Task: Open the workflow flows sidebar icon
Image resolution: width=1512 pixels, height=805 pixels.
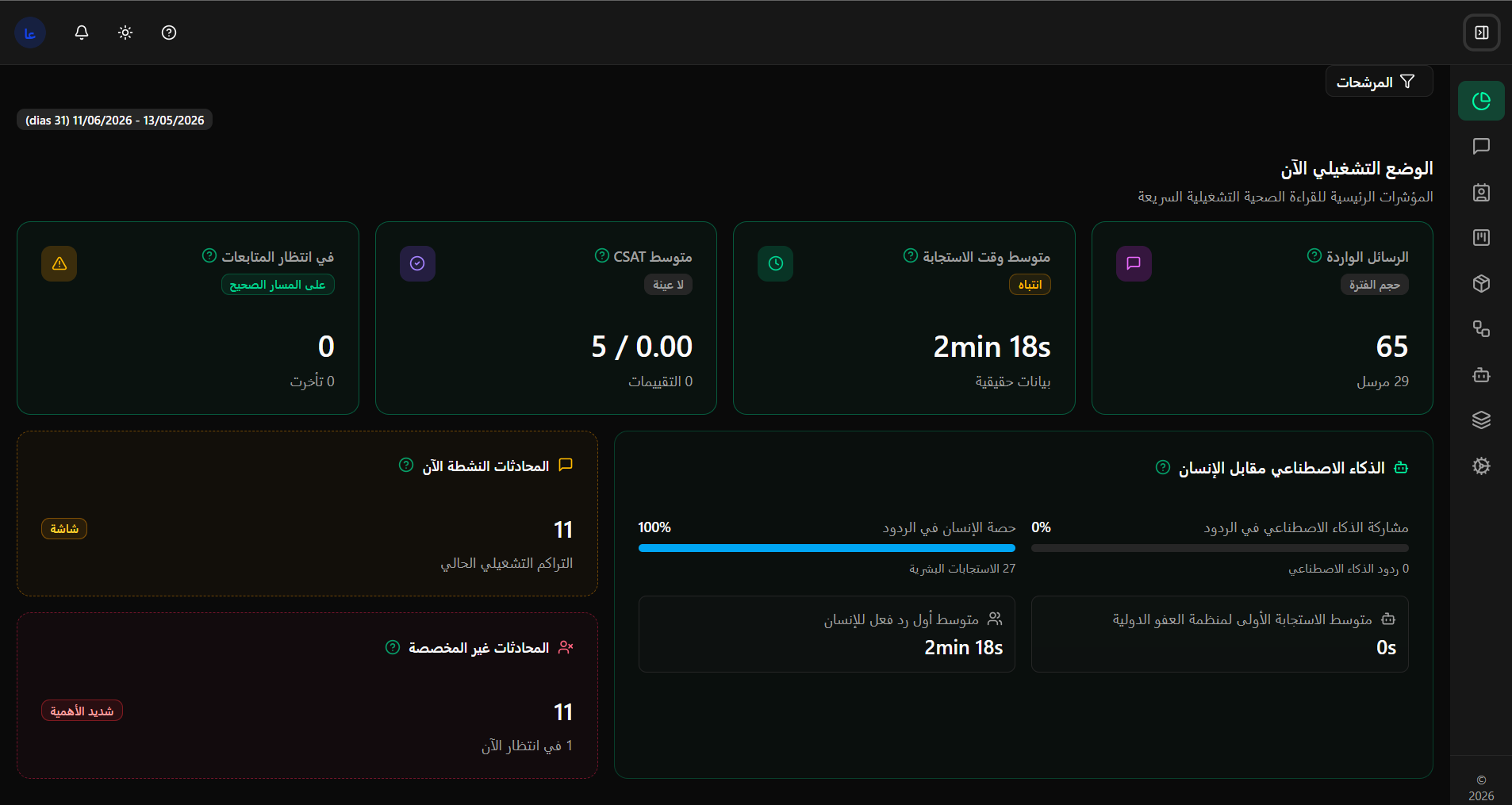Action: pyautogui.click(x=1481, y=328)
